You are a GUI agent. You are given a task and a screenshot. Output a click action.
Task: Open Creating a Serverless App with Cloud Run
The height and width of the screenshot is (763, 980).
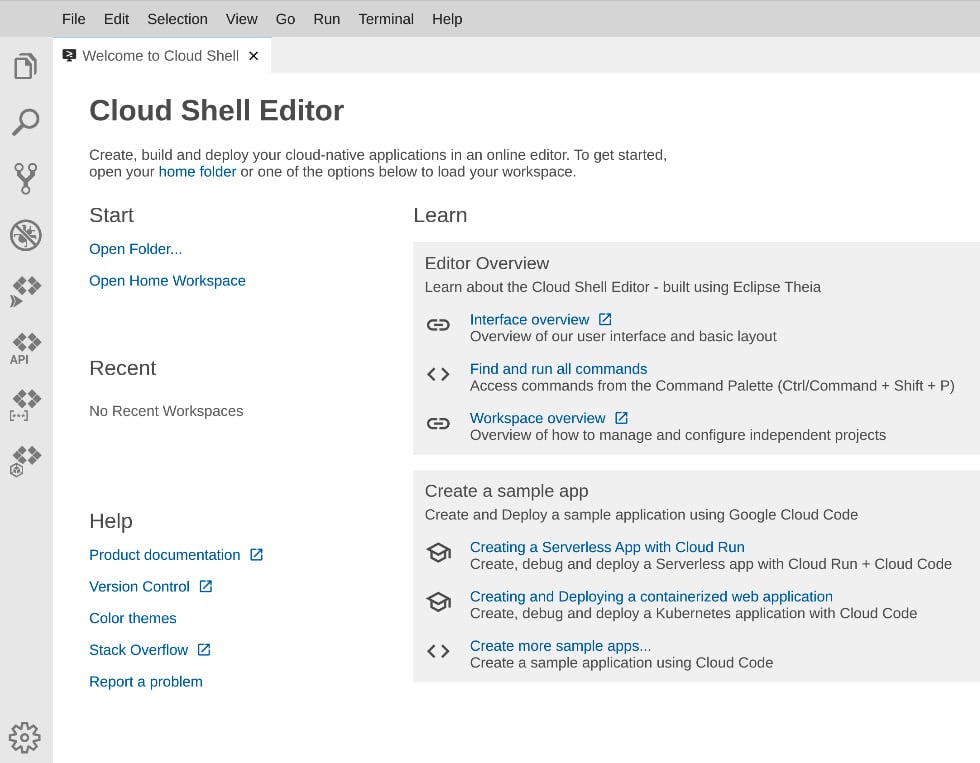tap(608, 547)
